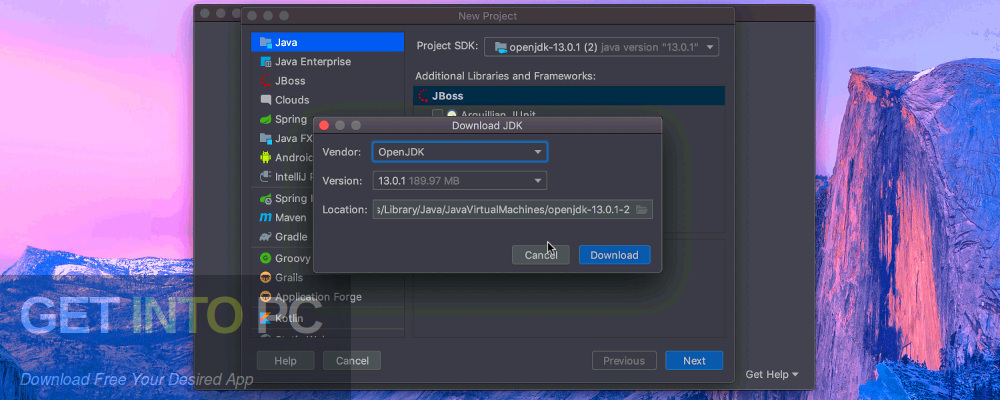Cancel the Download JDK dialog

541,255
